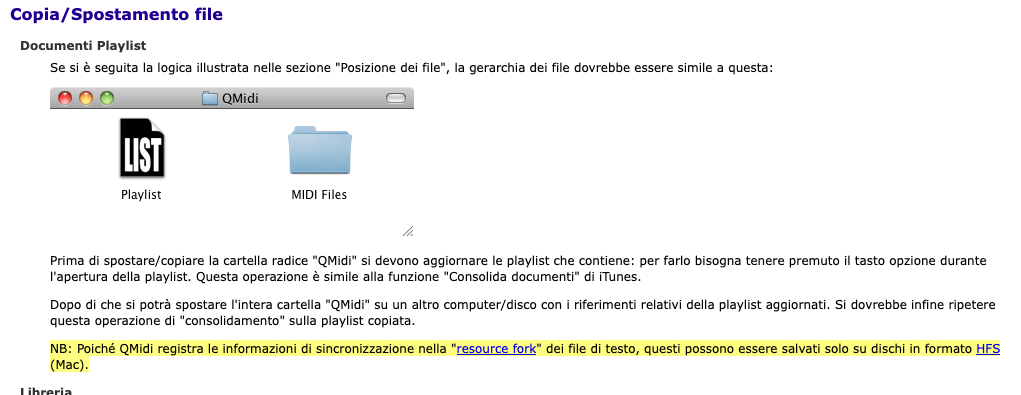The image size is (1021, 395).
Task: Follow the "resource fork" link
Action: [x=496, y=349]
